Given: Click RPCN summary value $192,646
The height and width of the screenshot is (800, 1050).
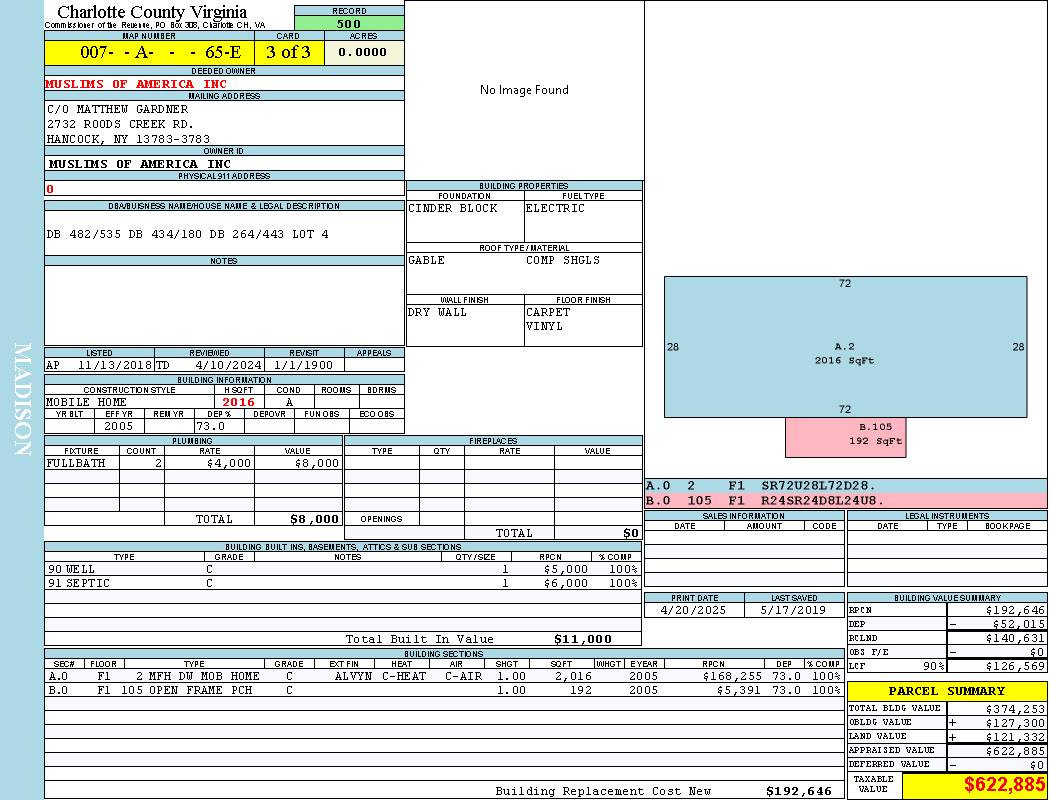Looking at the screenshot, I should pyautogui.click(x=1015, y=611).
